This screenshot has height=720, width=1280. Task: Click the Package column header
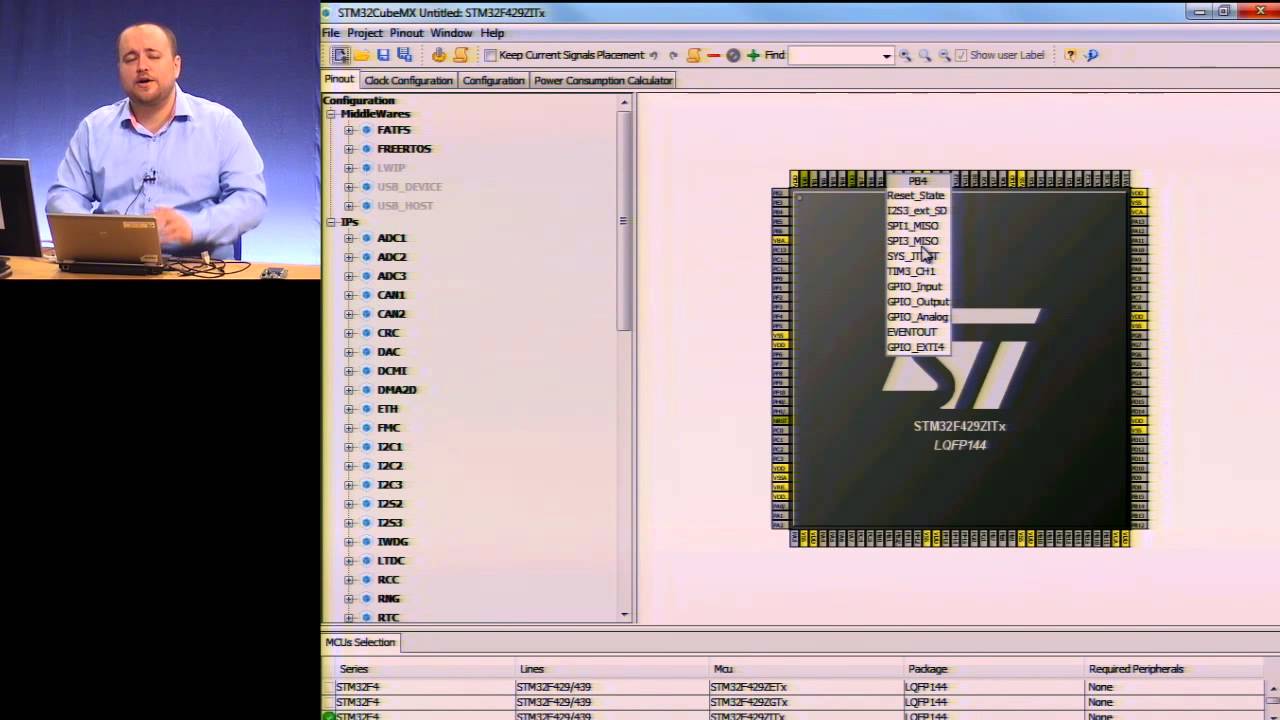994,669
